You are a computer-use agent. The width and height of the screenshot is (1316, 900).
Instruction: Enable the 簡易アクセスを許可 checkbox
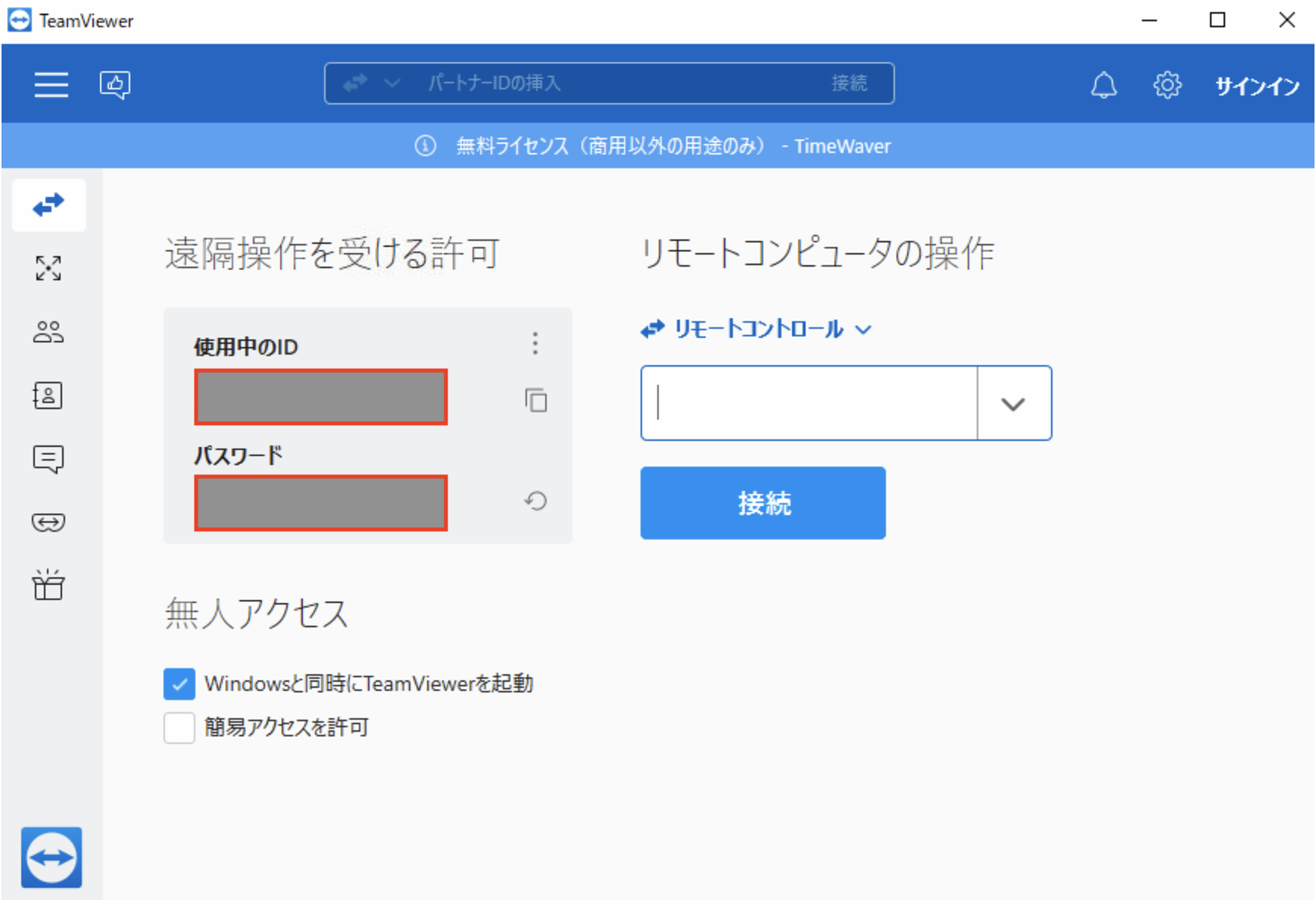pos(179,727)
